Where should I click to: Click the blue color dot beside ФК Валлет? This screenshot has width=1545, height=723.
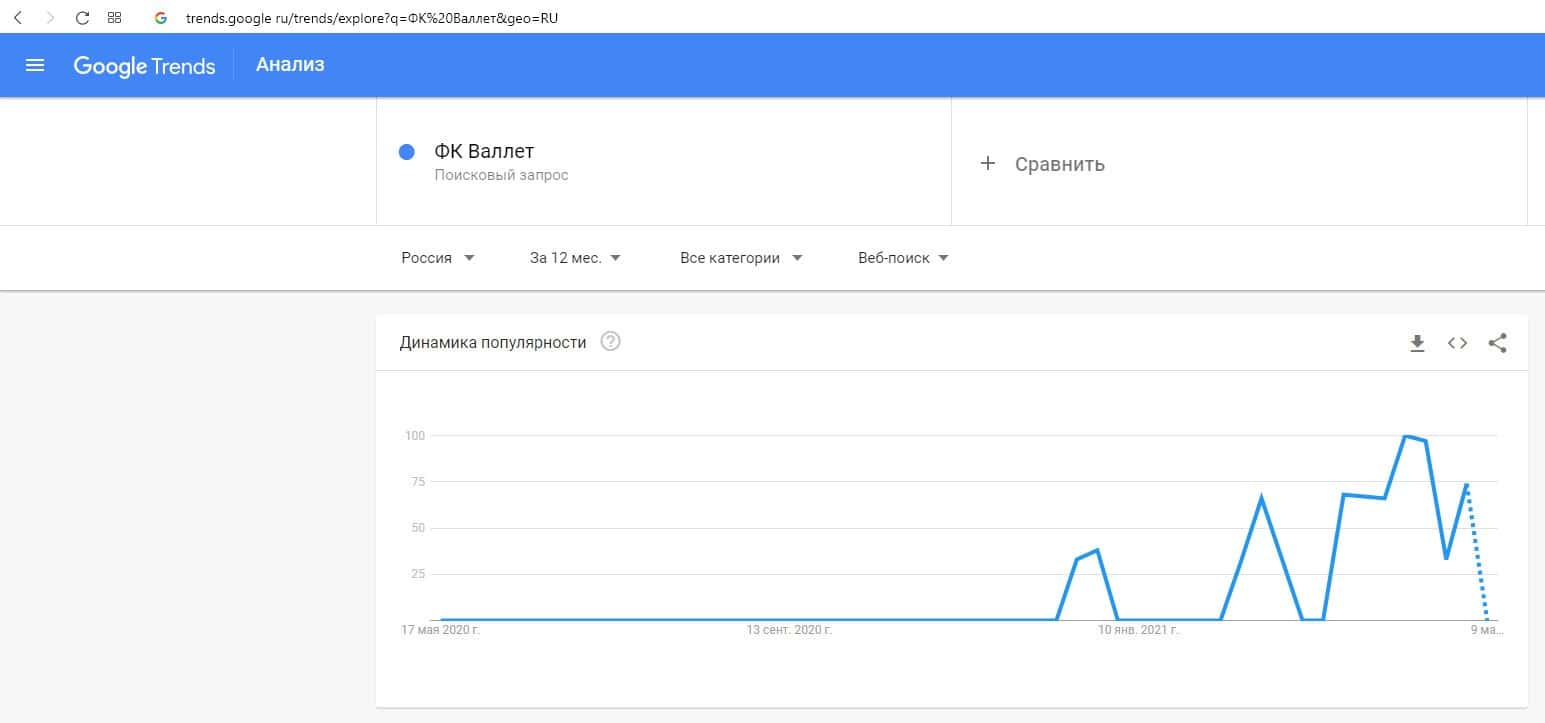[407, 152]
